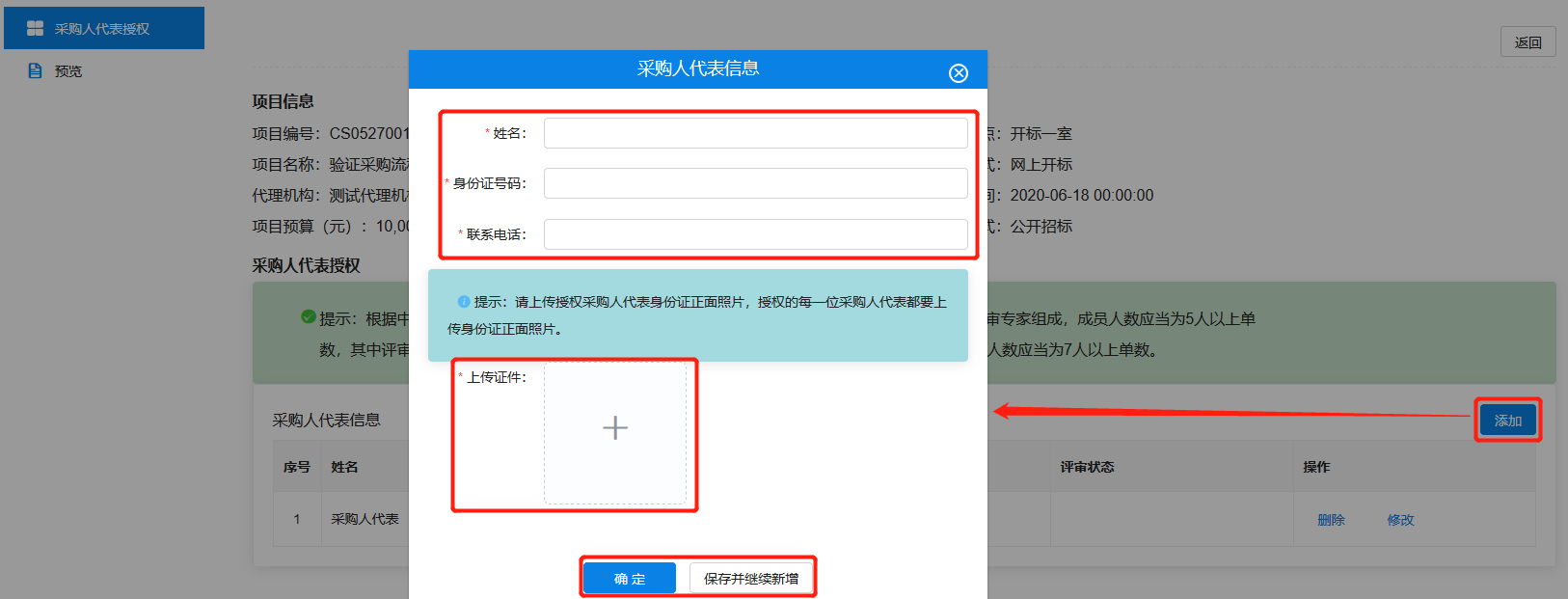Screen dimensions: 1568x599
Task: Click the 删除 link in row 1
Action: [x=1331, y=520]
